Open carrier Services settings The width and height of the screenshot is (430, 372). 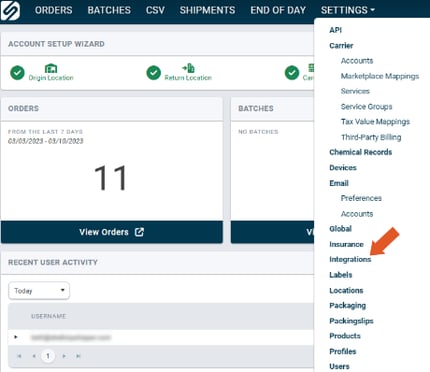[x=355, y=91]
